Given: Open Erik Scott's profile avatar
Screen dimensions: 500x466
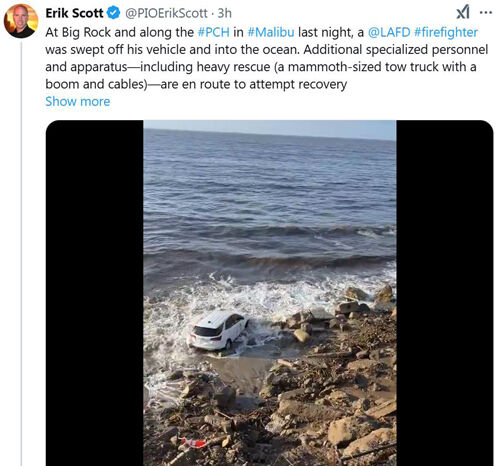Looking at the screenshot, I should [x=21, y=21].
